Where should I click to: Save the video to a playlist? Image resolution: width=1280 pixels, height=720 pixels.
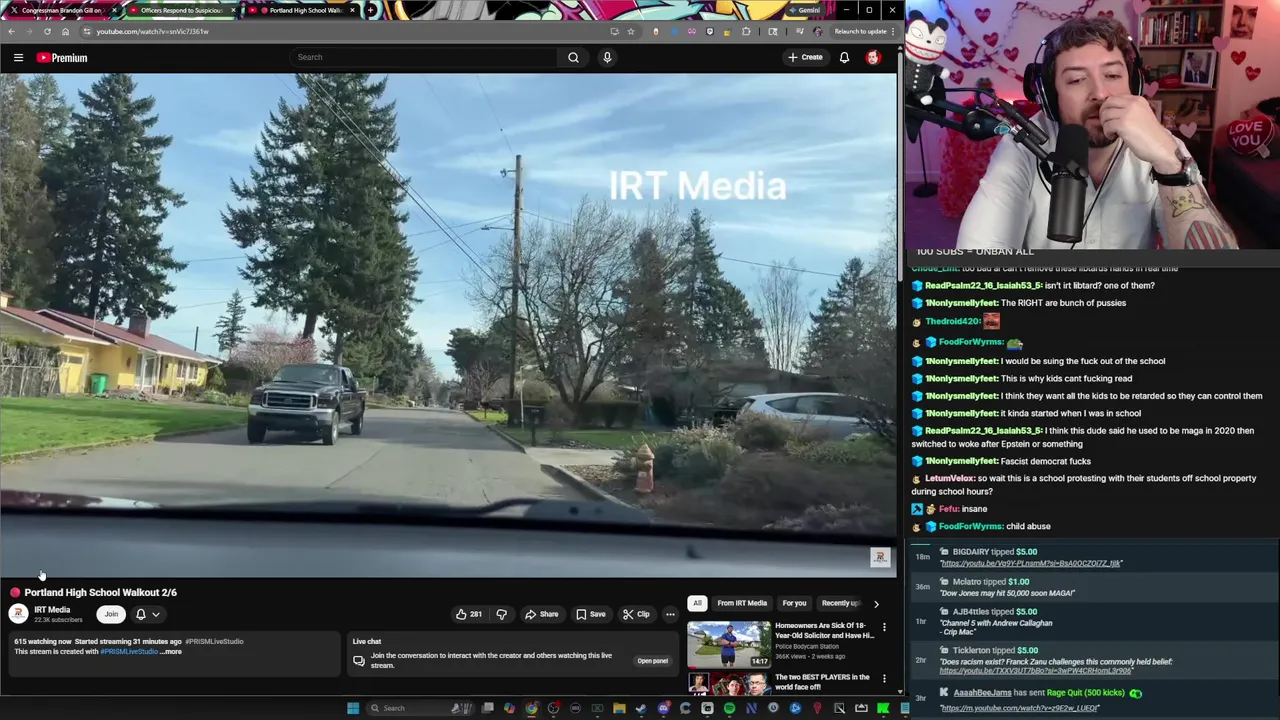click(590, 614)
